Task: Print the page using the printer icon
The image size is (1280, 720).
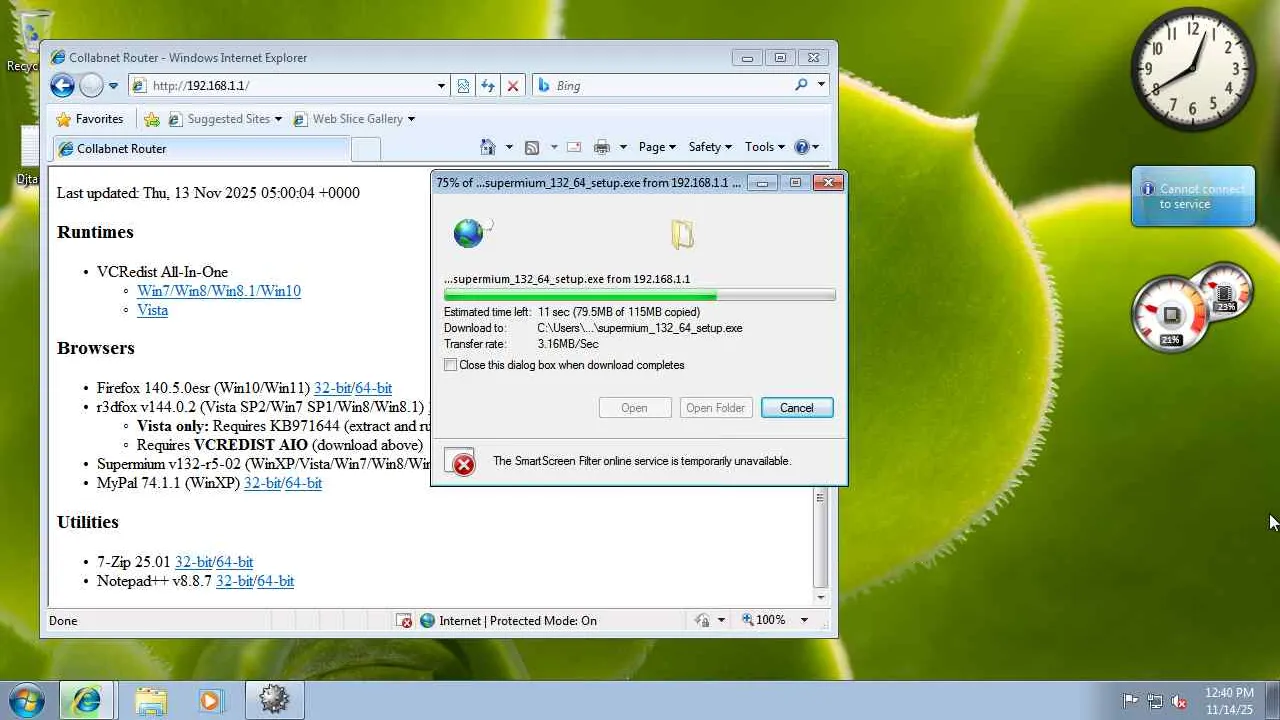Action: (x=601, y=147)
